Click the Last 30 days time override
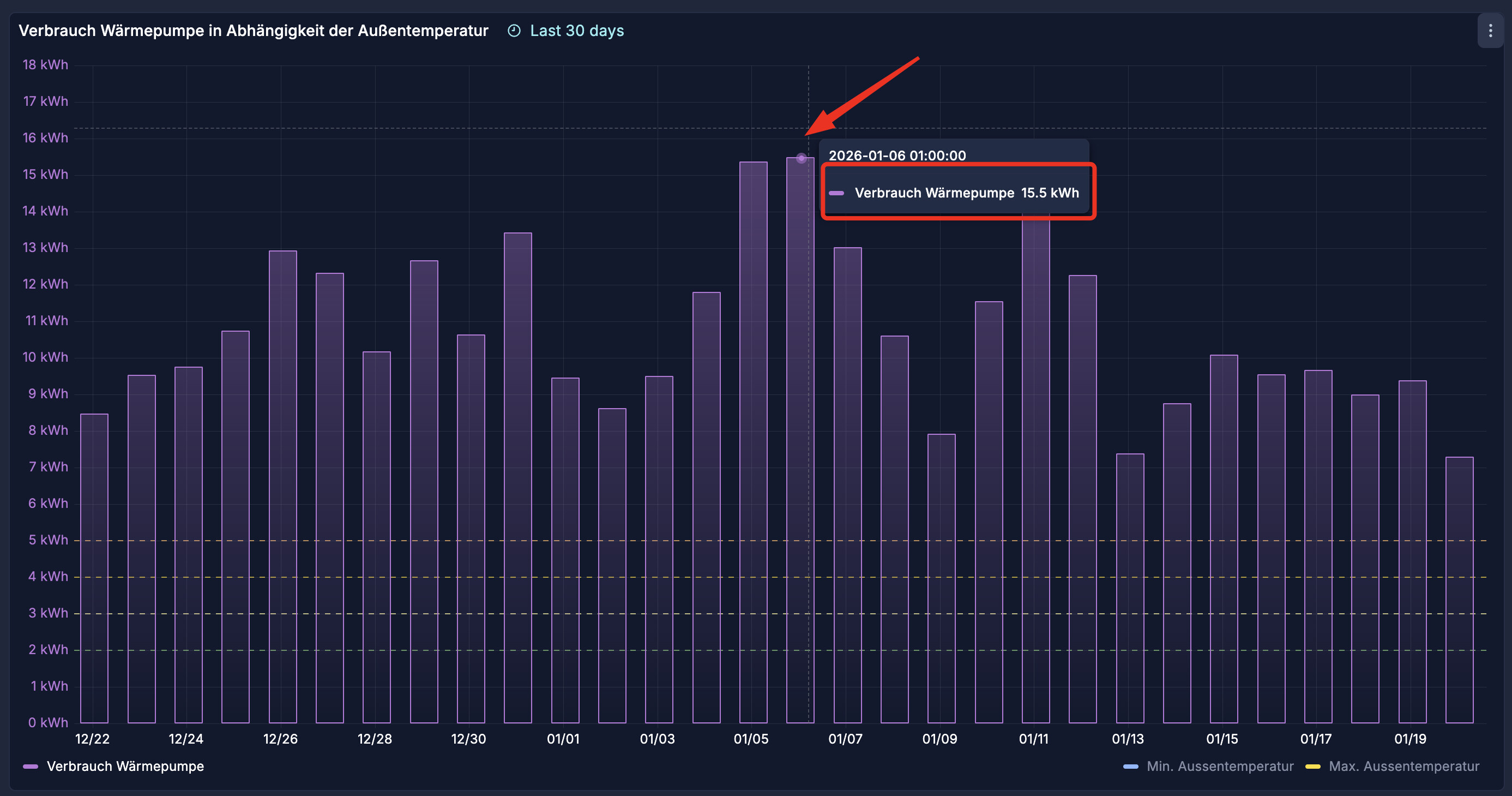Viewport: 1512px width, 796px height. [x=576, y=31]
